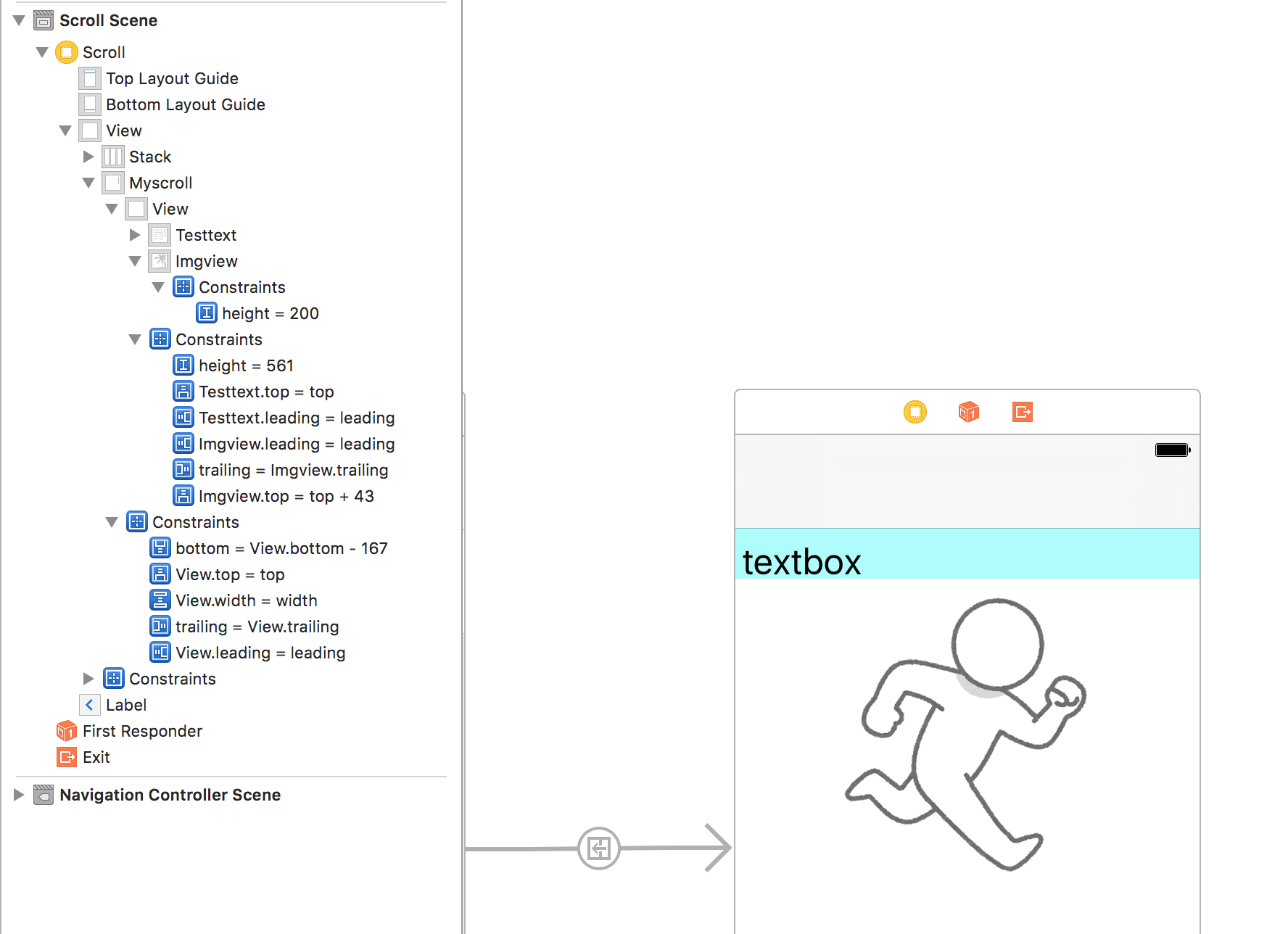The image size is (1288, 934).
Task: Click the Exit icon atop the canvas
Action: [1021, 412]
